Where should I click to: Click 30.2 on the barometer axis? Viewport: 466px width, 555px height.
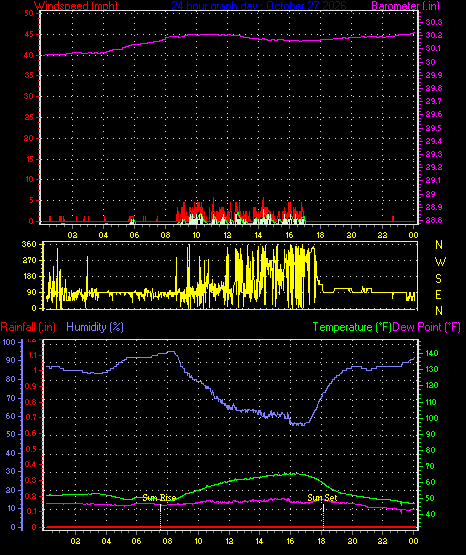tap(434, 35)
